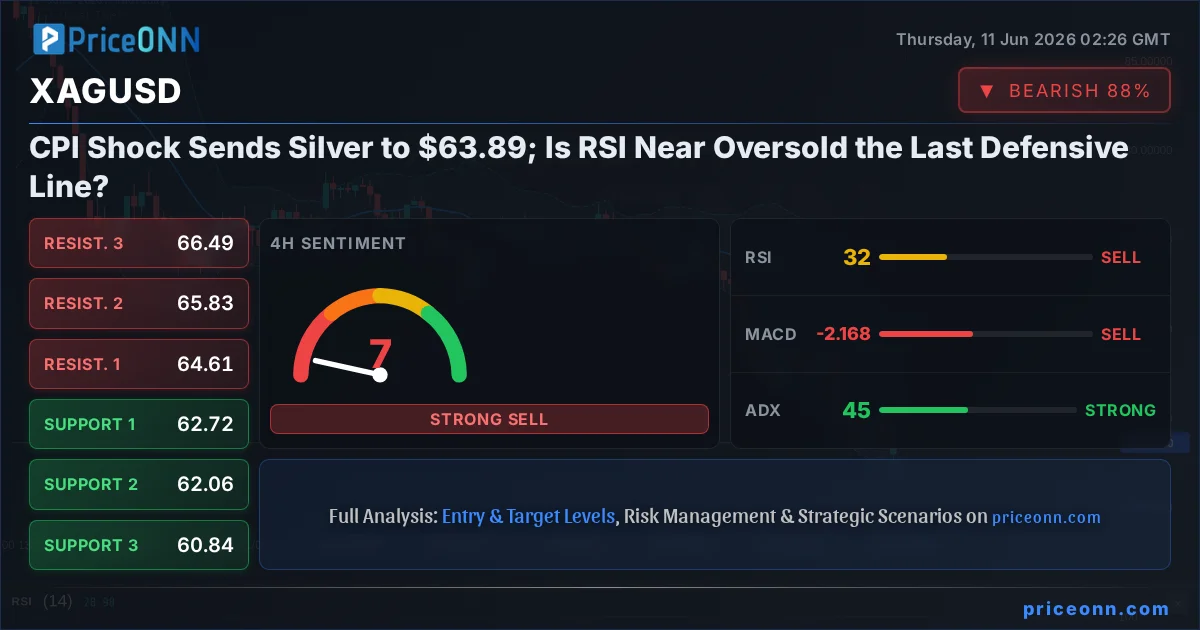
Task: Click the MACD red progress bar
Action: pyautogui.click(x=925, y=334)
